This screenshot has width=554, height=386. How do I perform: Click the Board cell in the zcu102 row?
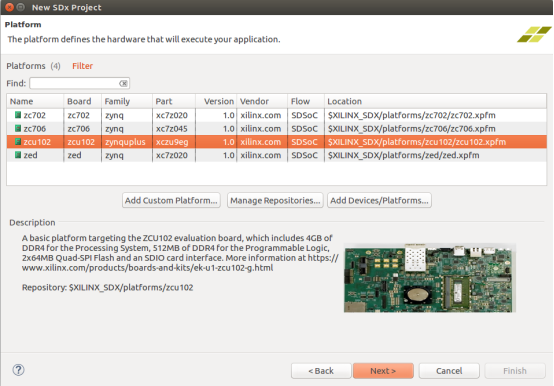click(81, 142)
